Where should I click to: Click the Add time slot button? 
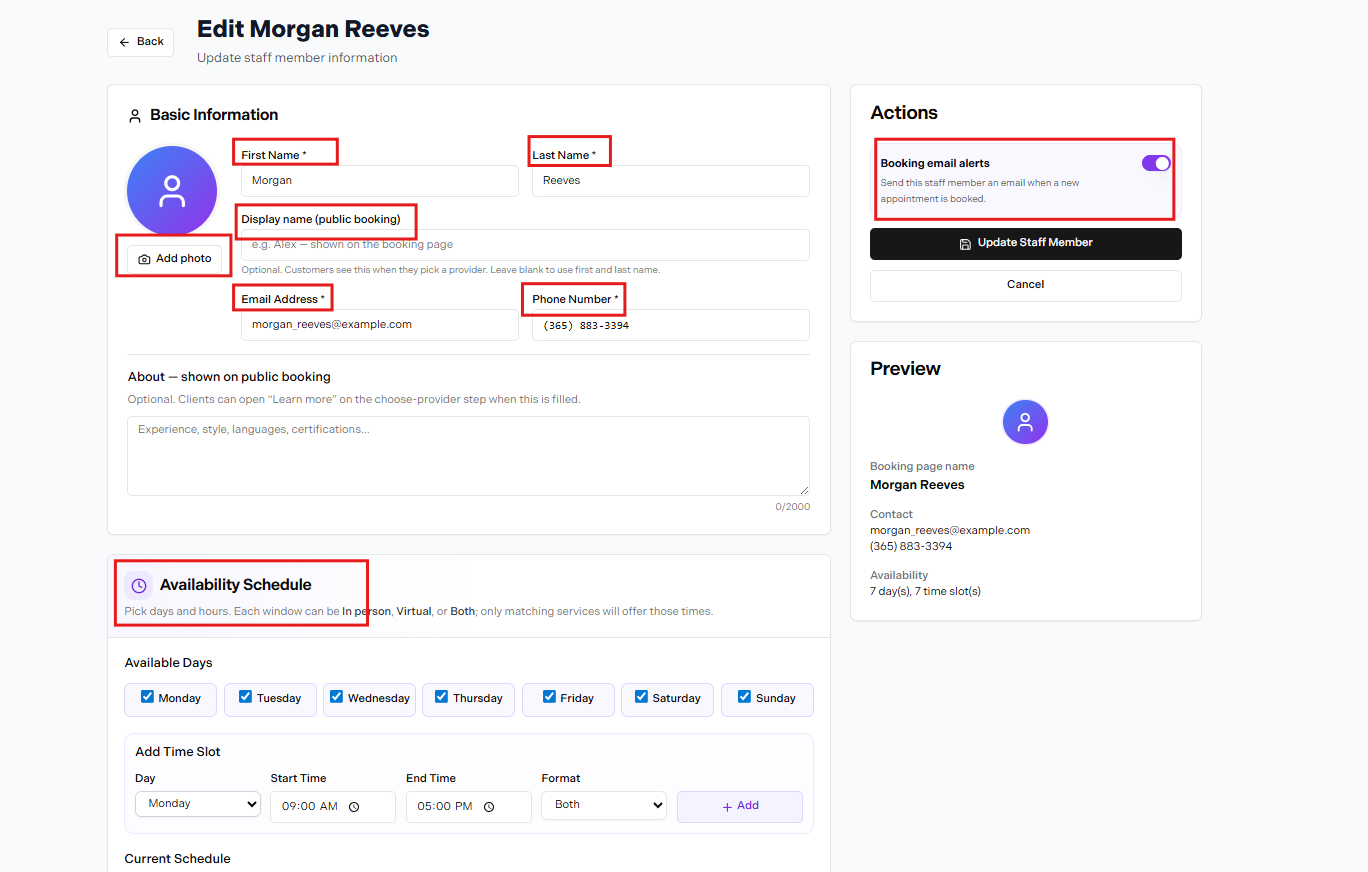pos(740,806)
